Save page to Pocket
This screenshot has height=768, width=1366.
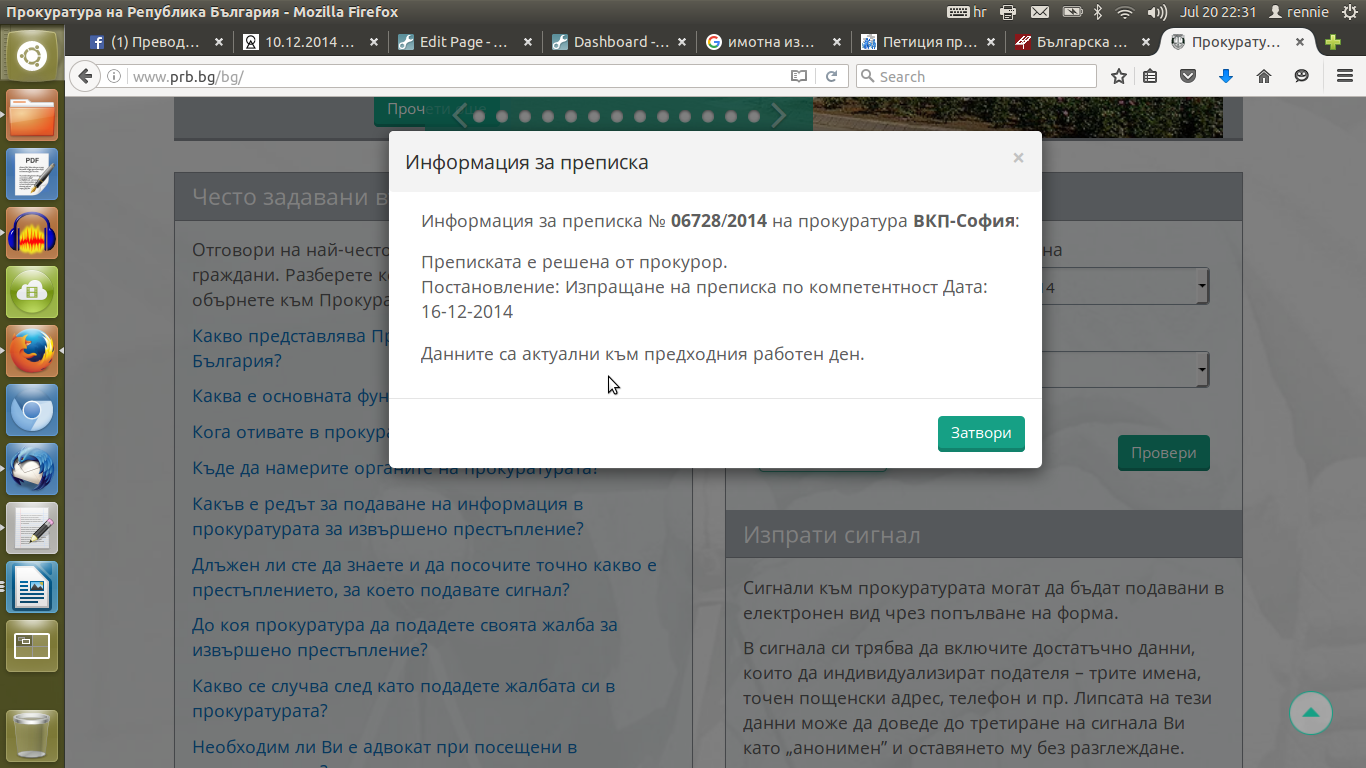click(1188, 76)
